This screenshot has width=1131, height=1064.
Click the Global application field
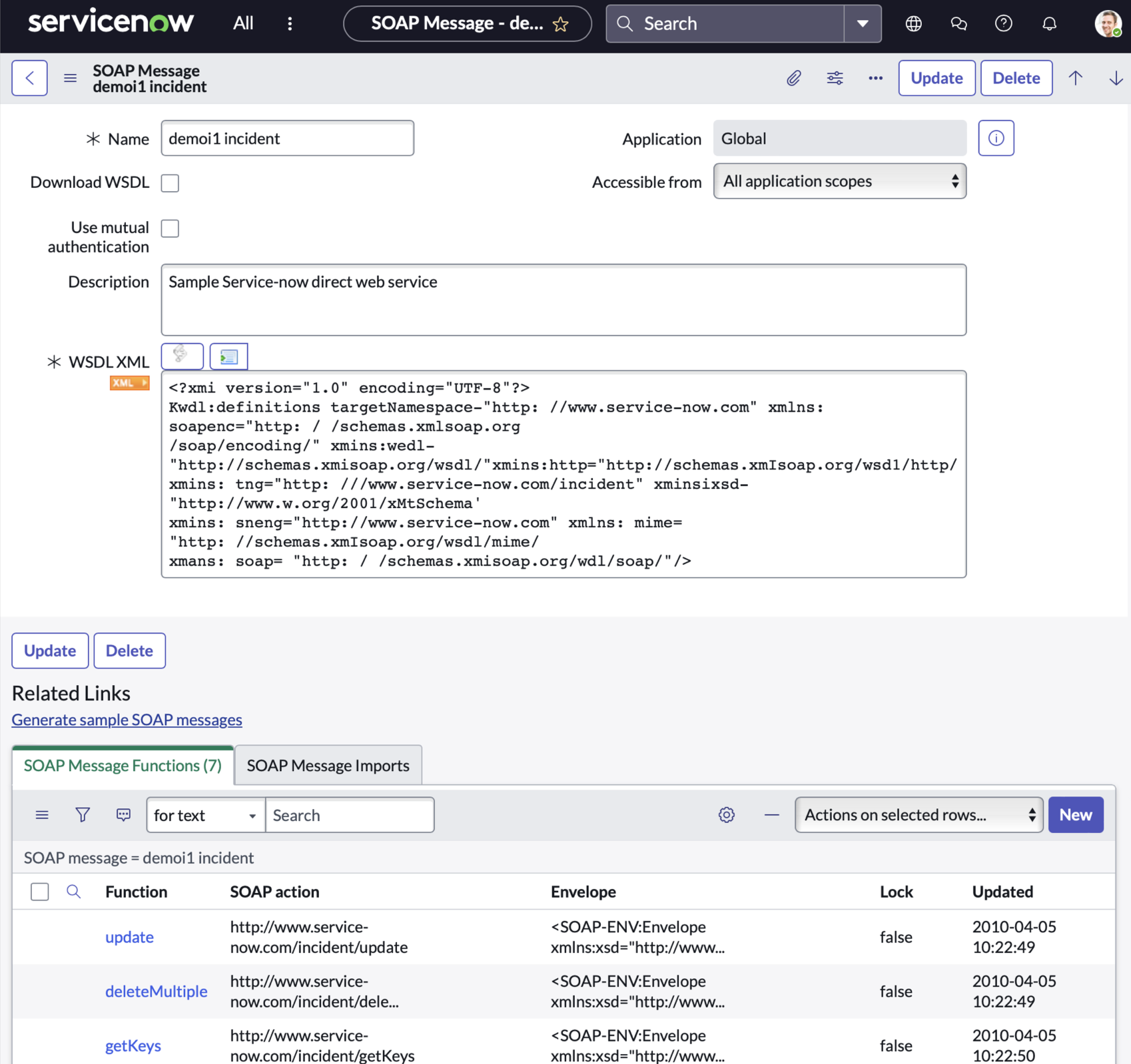pos(839,138)
